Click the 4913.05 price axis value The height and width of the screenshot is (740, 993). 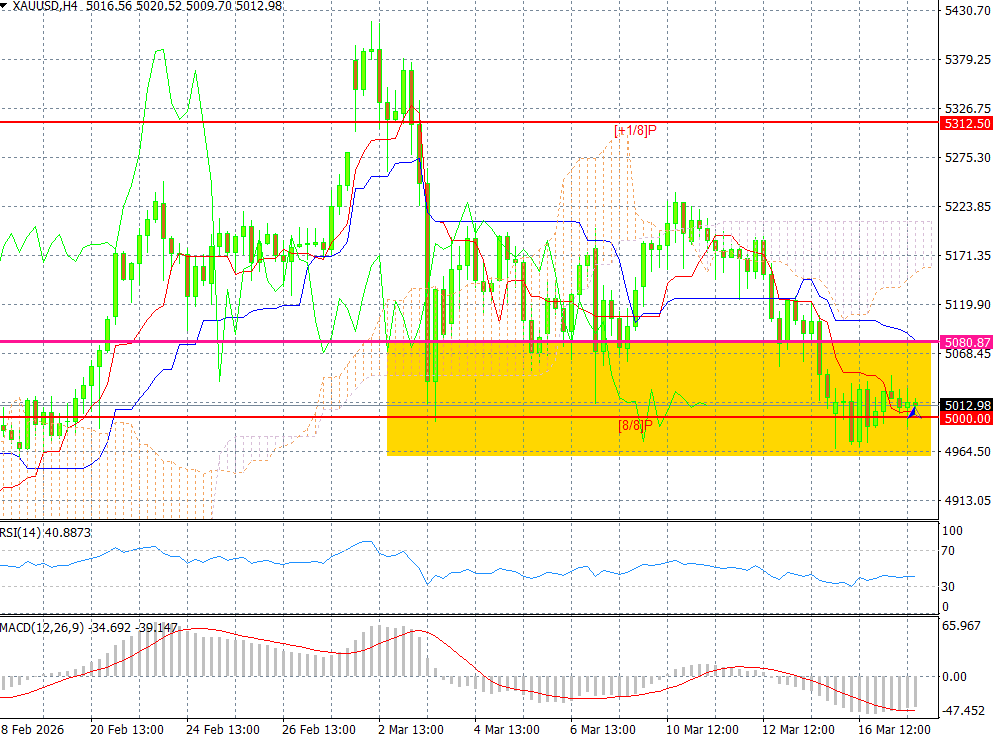[x=968, y=501]
